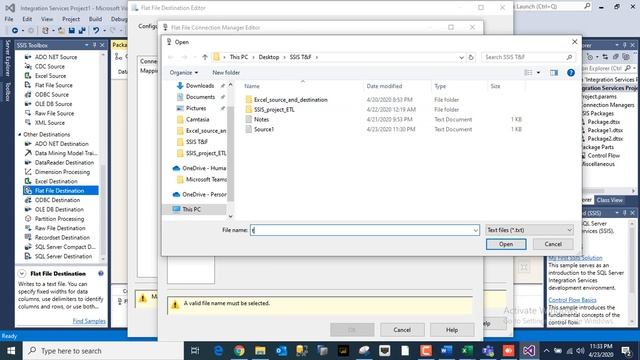Select Excel Destination in SSIS Toolbox
Screen dimensions: 640x360
(x=56, y=181)
